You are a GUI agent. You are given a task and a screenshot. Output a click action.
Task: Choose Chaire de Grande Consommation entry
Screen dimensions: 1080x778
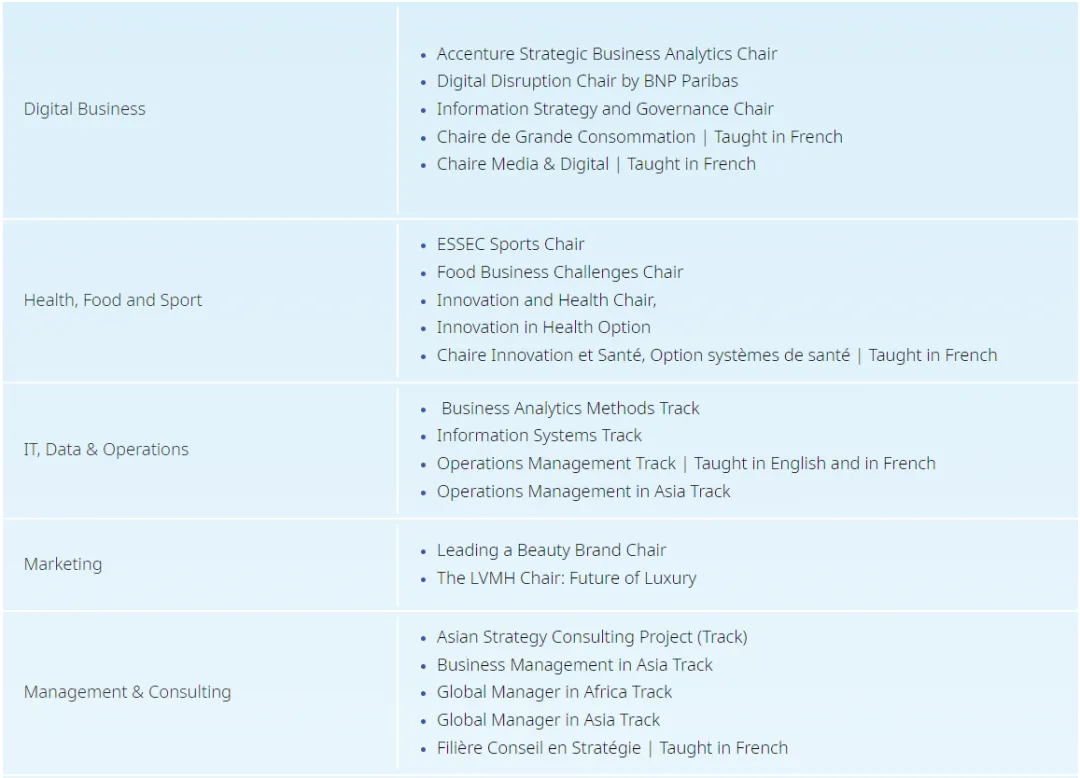(639, 137)
